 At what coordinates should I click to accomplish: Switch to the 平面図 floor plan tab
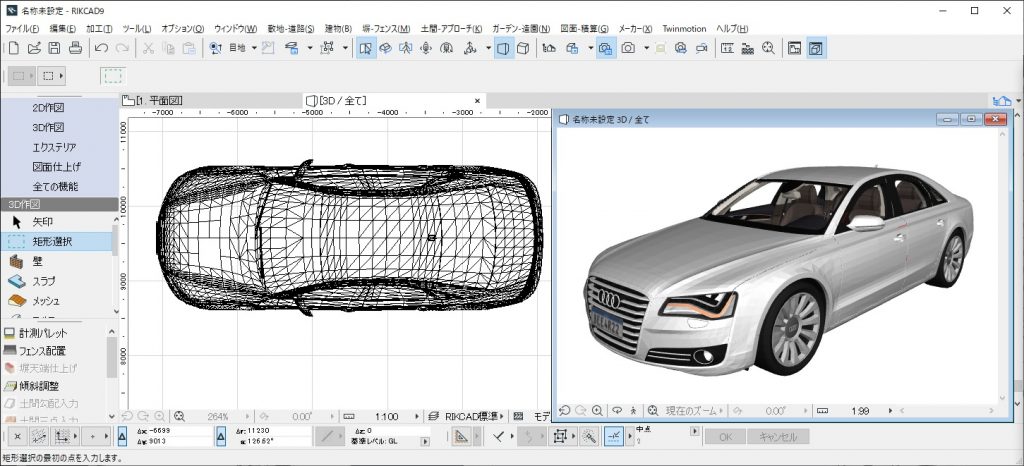(153, 101)
